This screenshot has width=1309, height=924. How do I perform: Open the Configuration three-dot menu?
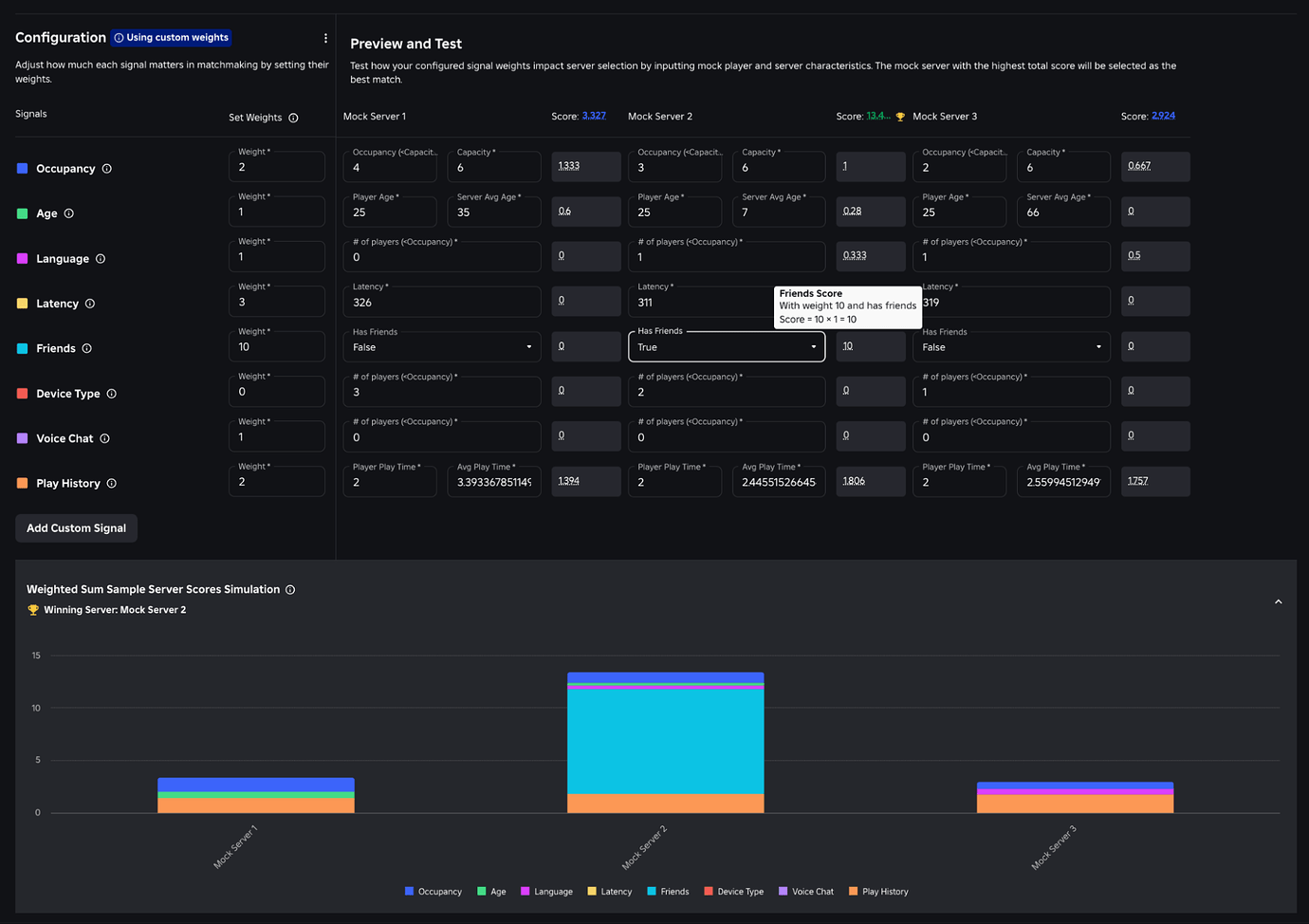point(325,37)
